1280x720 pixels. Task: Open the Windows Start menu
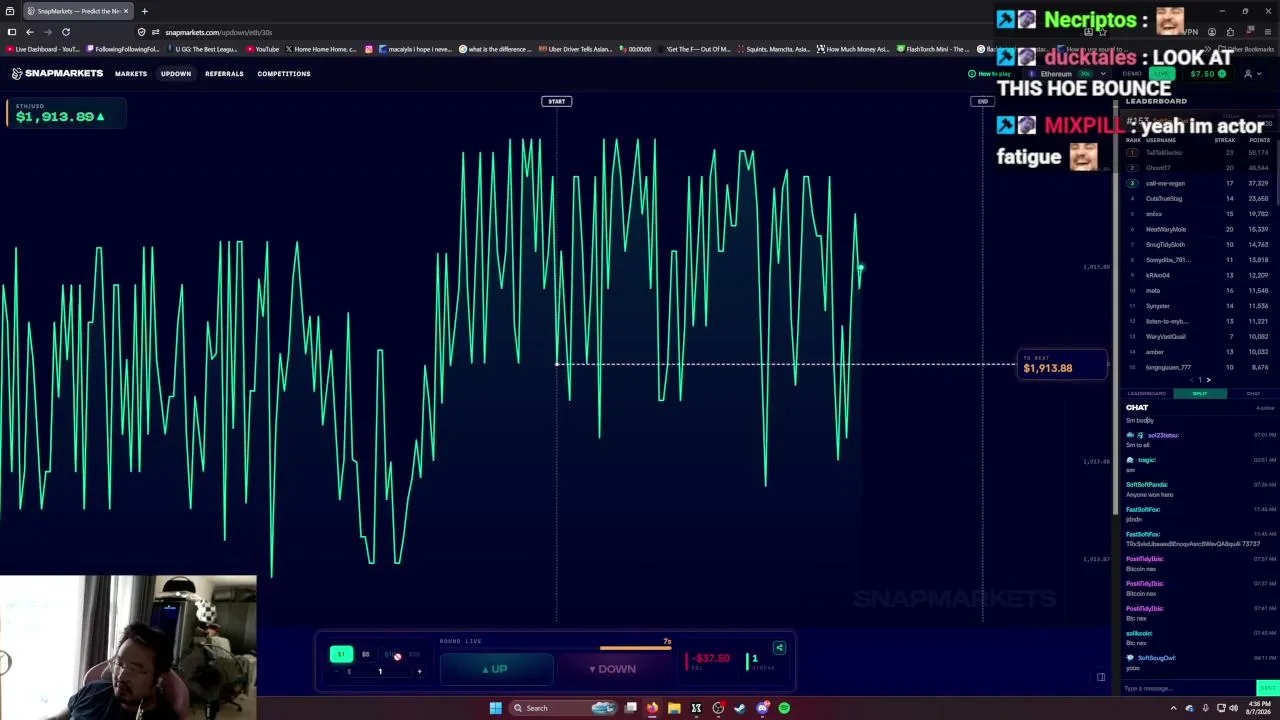tap(495, 708)
